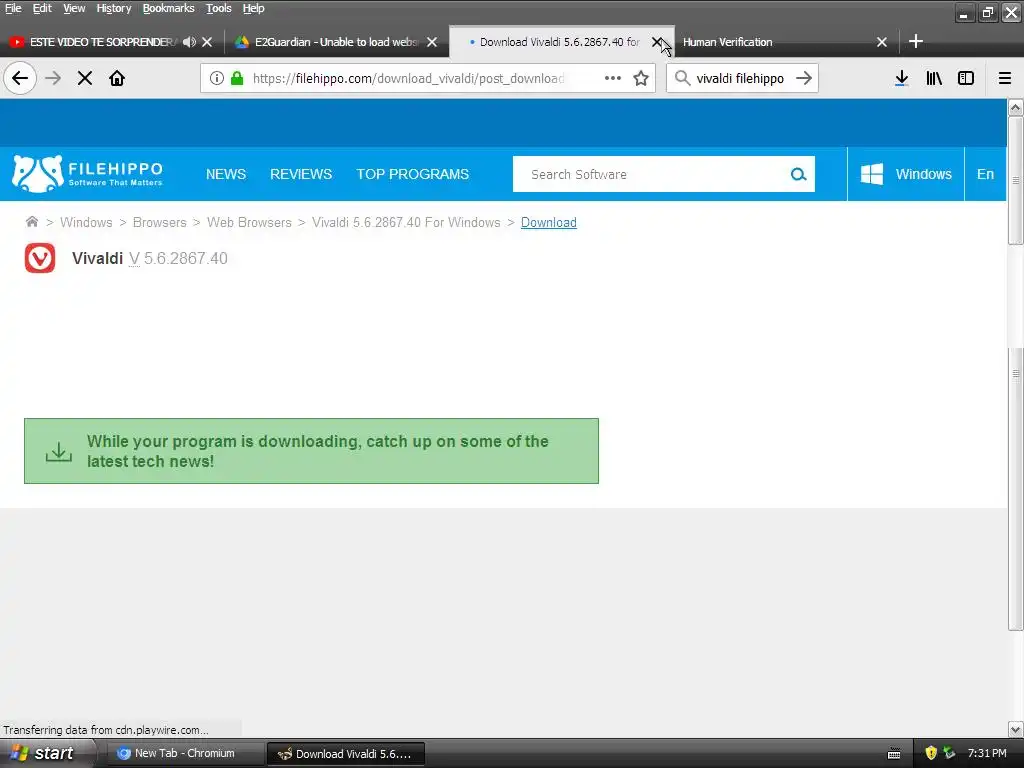Switch to New Tab - Chromium taskbar window
Screen dimensions: 1024x768
pyautogui.click(x=184, y=754)
